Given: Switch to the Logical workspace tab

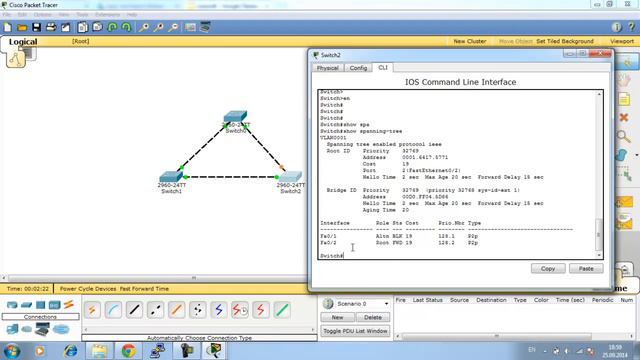Looking at the screenshot, I should (x=23, y=42).
